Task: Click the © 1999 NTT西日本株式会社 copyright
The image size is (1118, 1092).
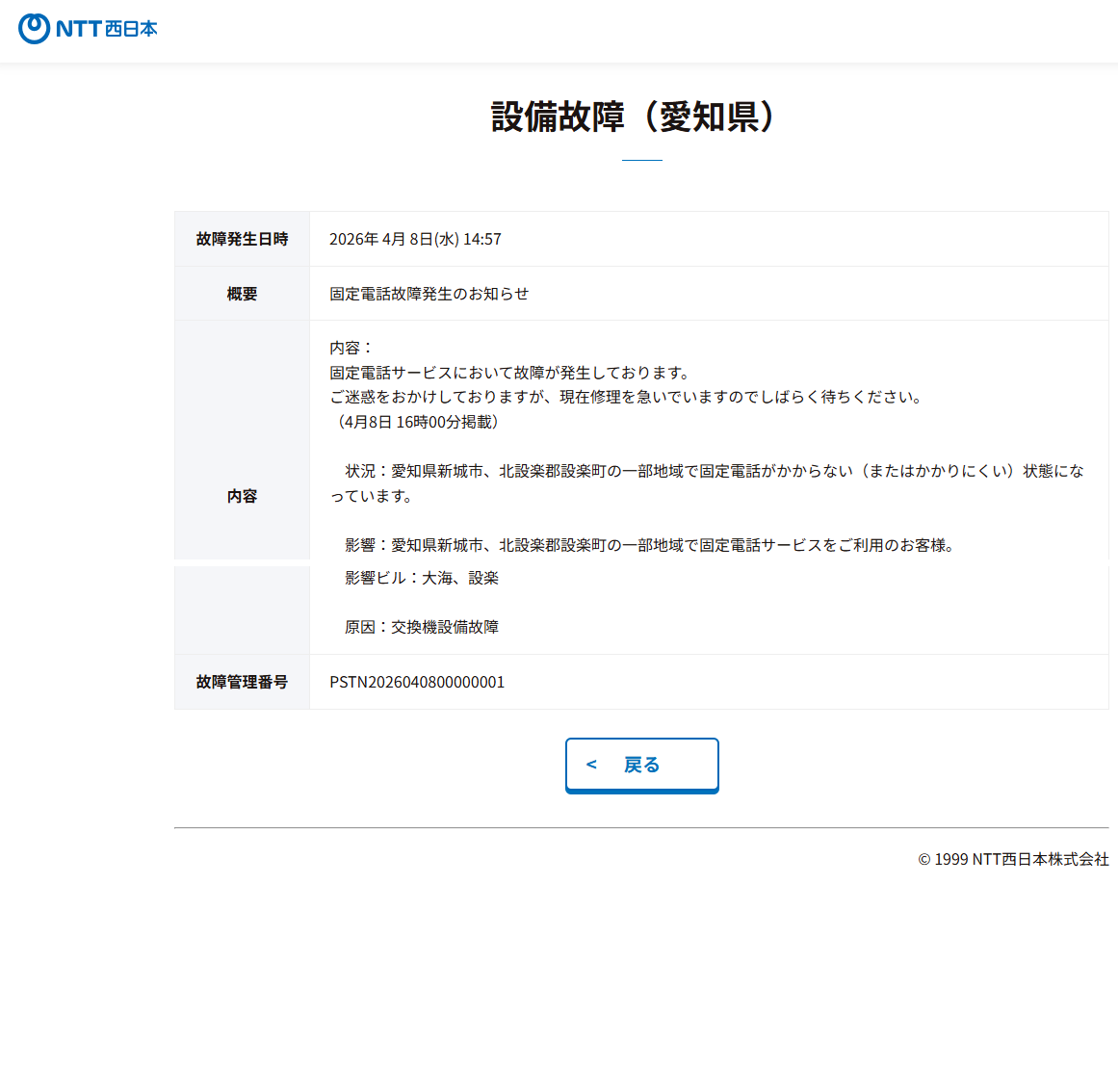Action: click(1013, 859)
